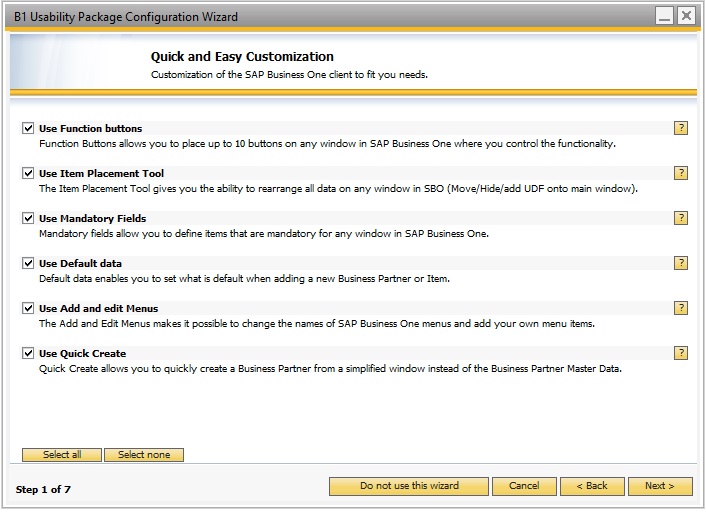
Task: Cancel the configuration wizard
Action: [524, 486]
